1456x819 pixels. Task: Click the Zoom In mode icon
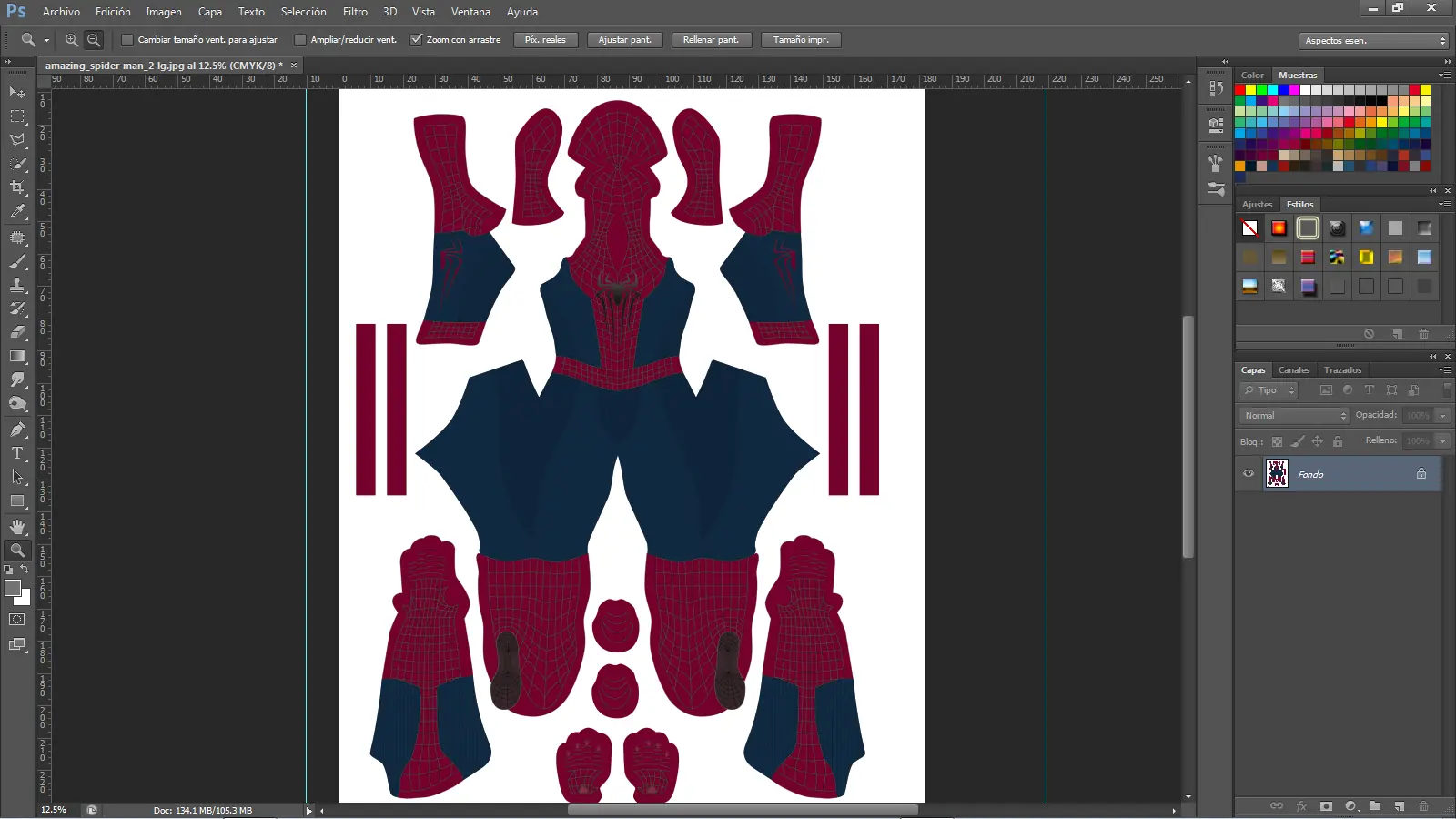(x=72, y=40)
